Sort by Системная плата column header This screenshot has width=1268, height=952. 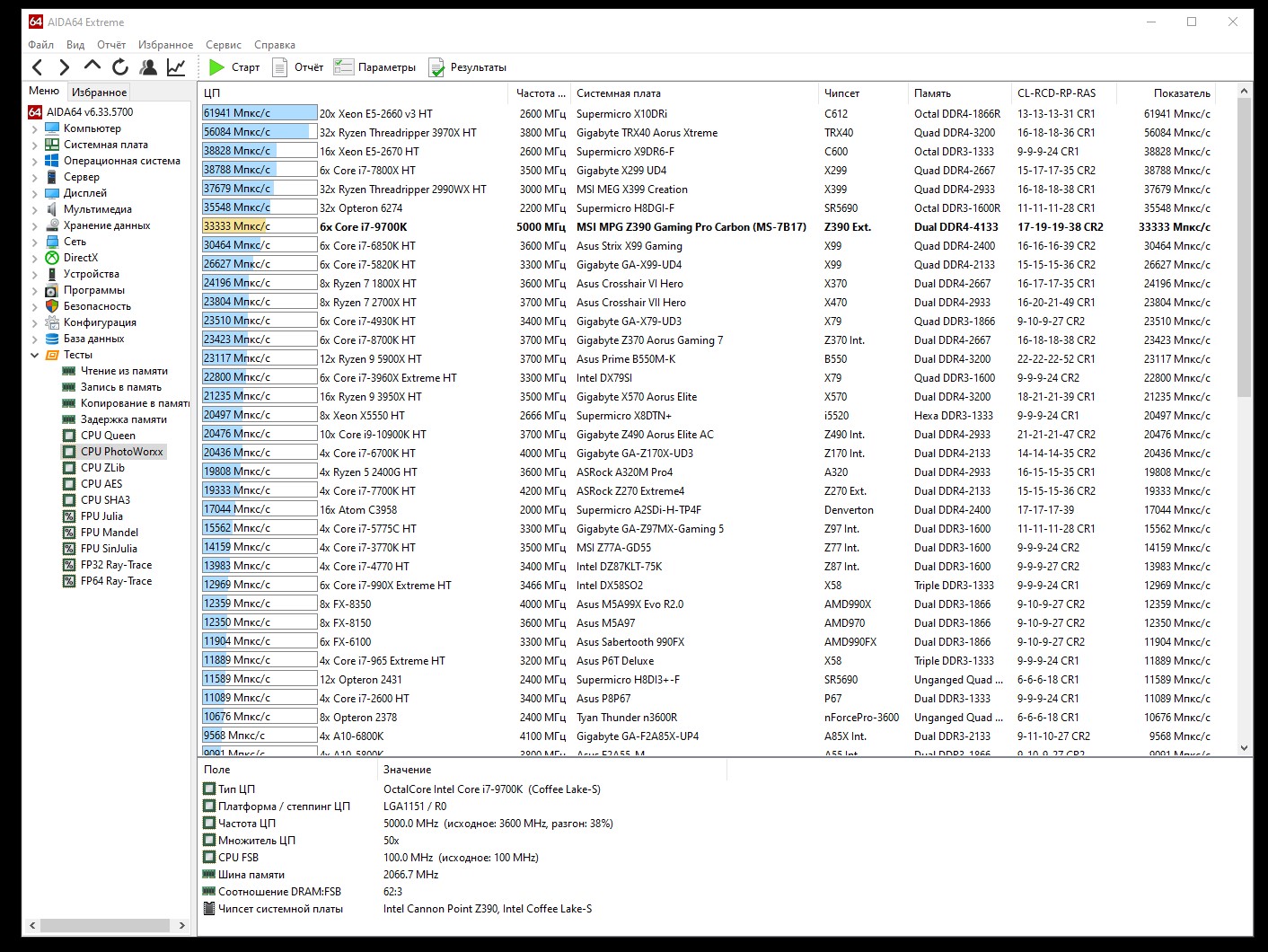[x=693, y=93]
